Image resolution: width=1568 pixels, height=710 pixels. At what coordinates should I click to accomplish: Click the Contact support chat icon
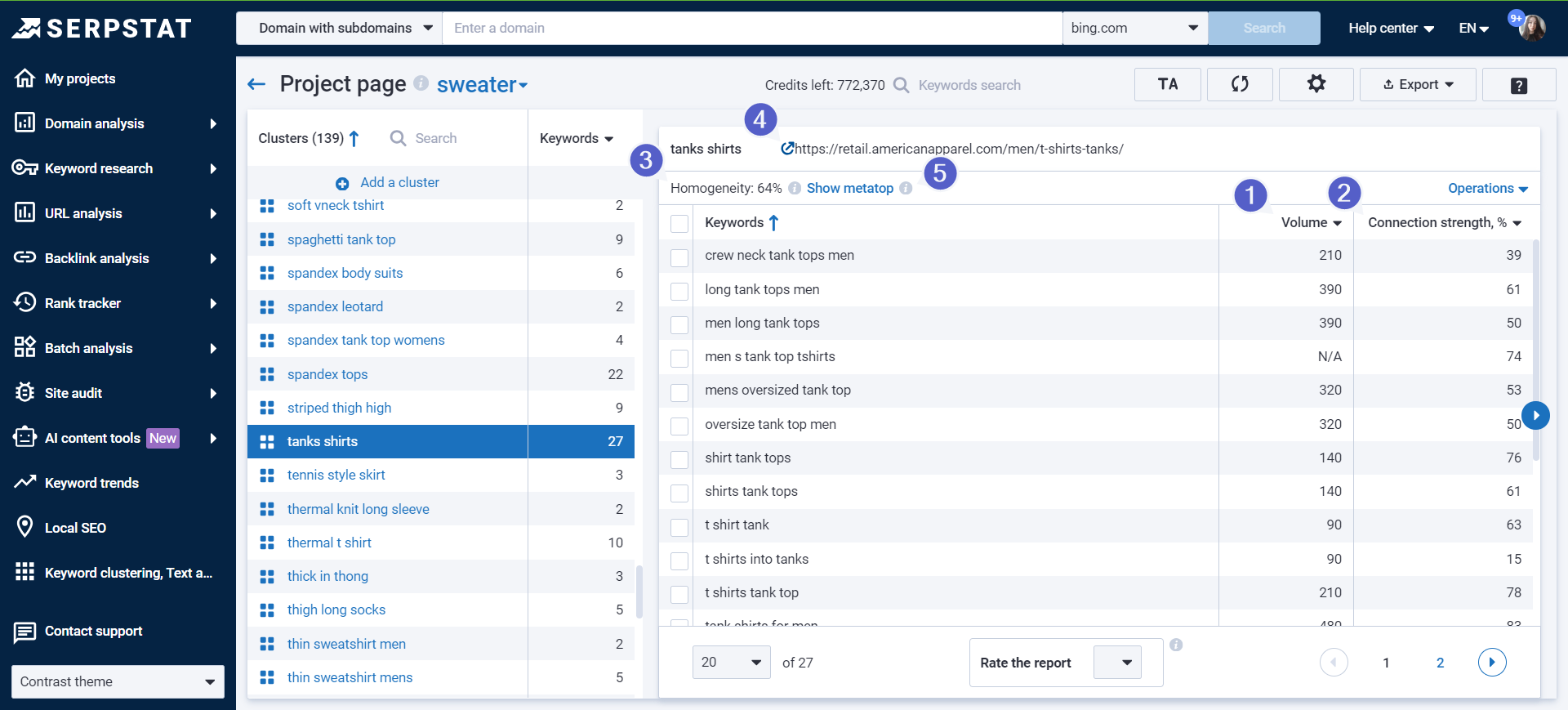point(25,632)
